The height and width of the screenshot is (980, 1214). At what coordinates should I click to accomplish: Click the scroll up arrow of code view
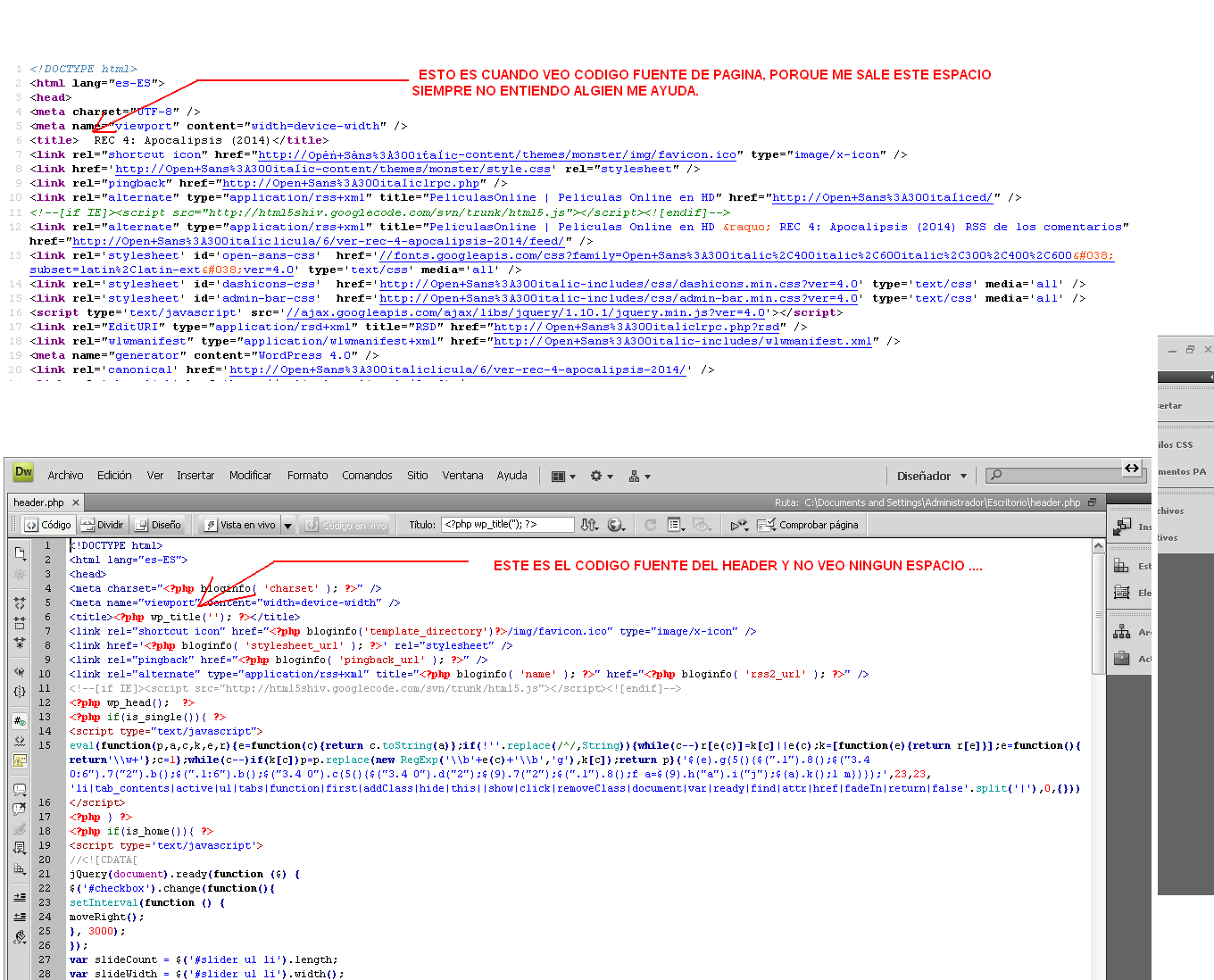tap(1098, 545)
